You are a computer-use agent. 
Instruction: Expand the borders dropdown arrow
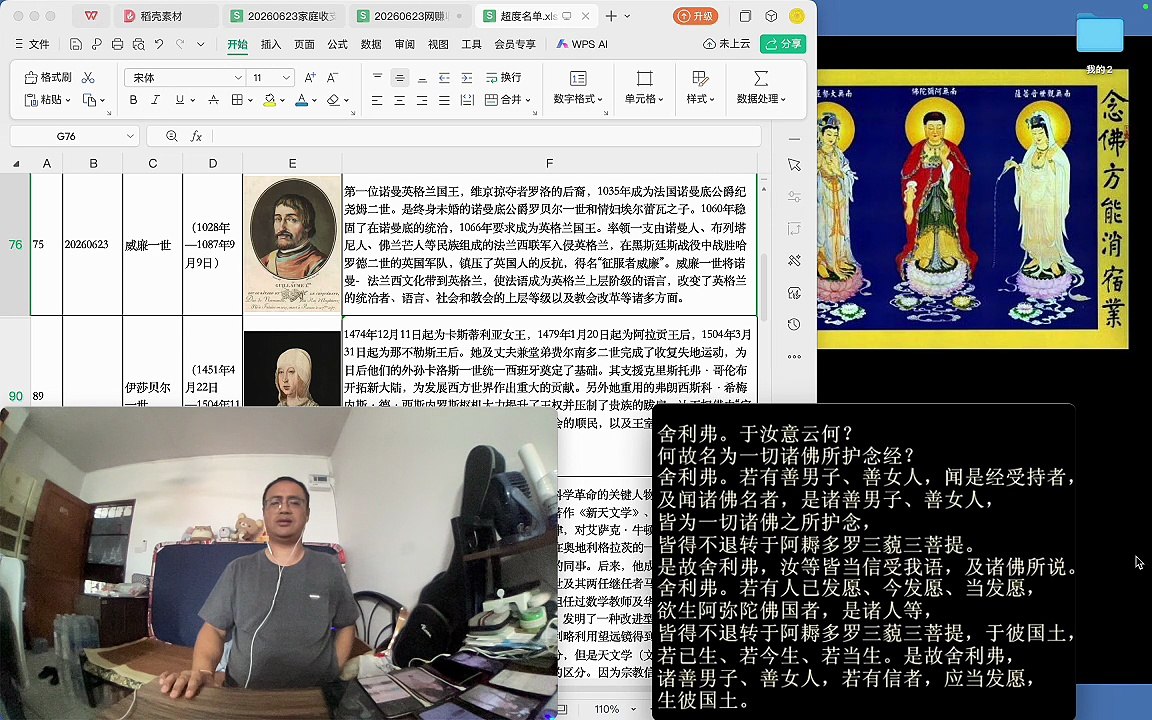click(251, 101)
